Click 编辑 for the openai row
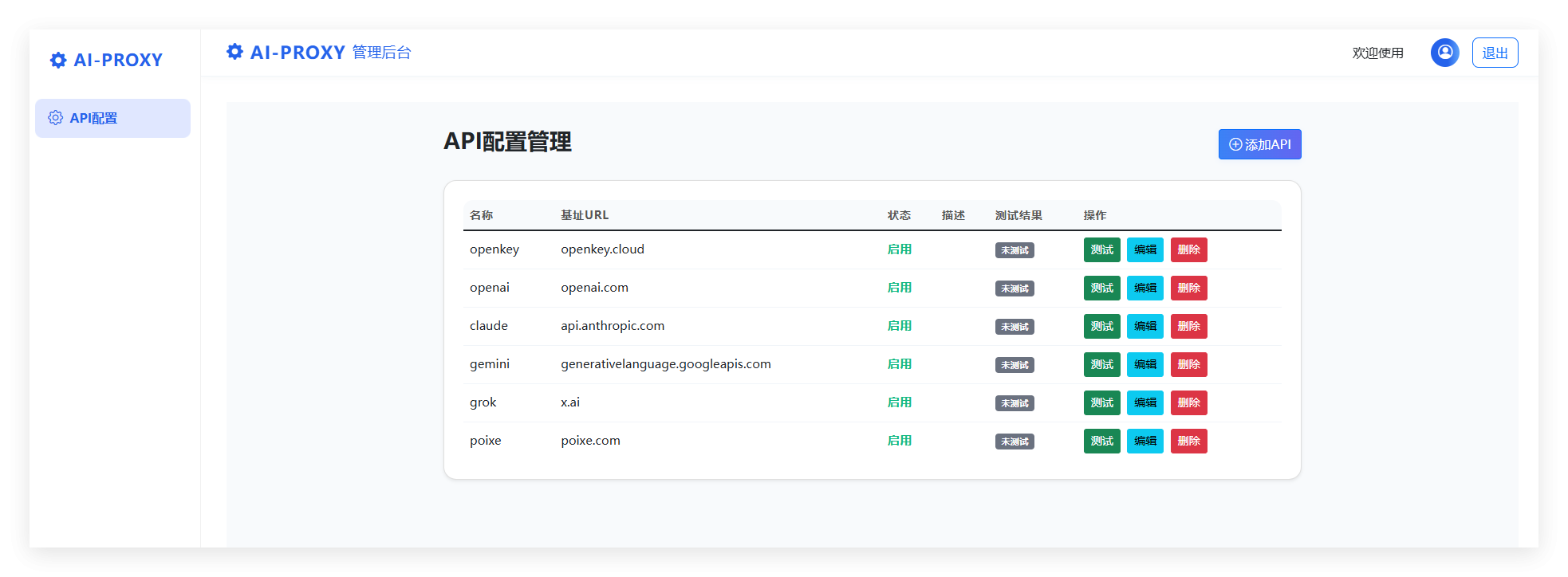Viewport: 1568px width, 577px height. pyautogui.click(x=1145, y=288)
